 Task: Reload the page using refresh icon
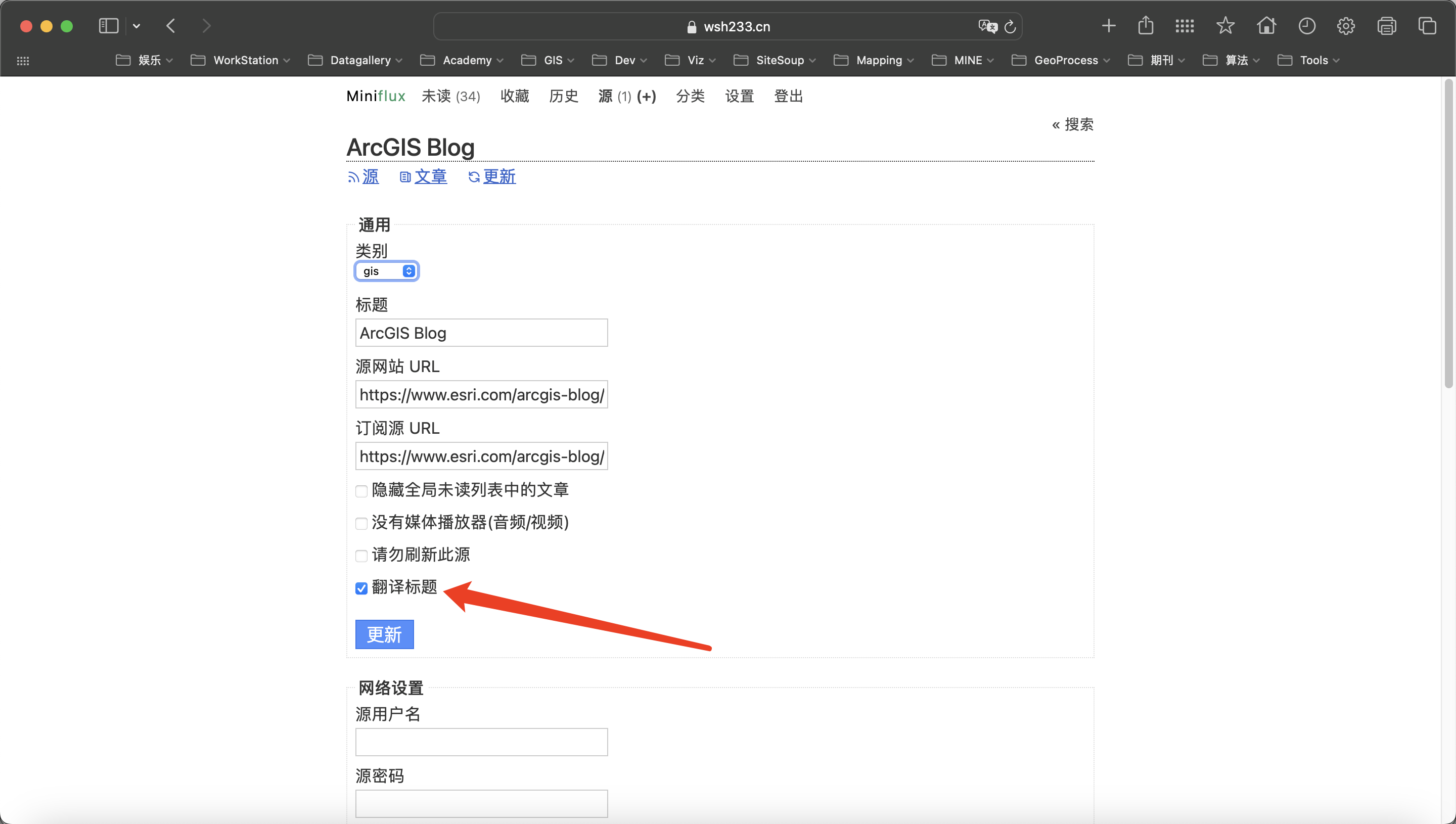pos(1010,27)
